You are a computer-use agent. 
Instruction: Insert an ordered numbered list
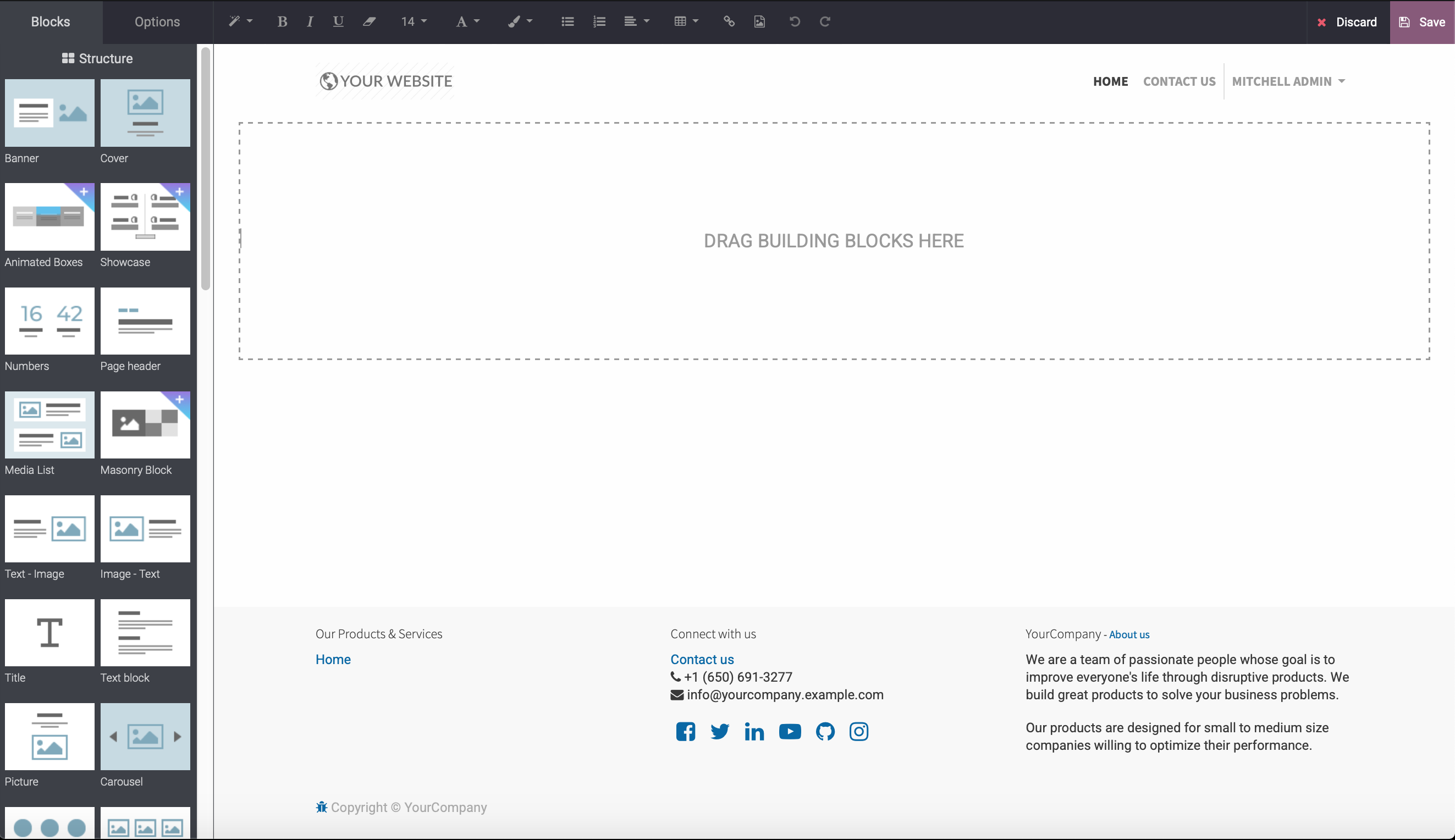599,22
